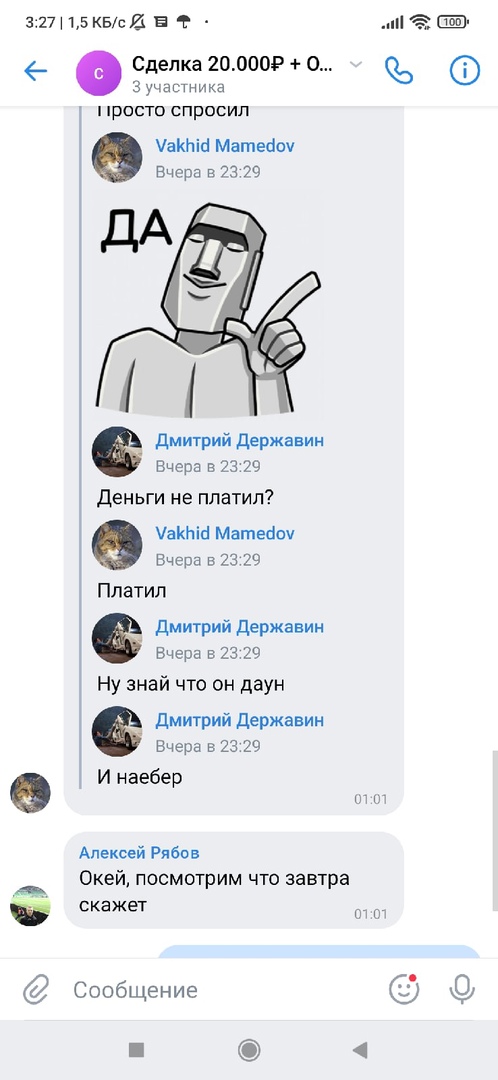Tap Android recent apps square button

tap(136, 1050)
